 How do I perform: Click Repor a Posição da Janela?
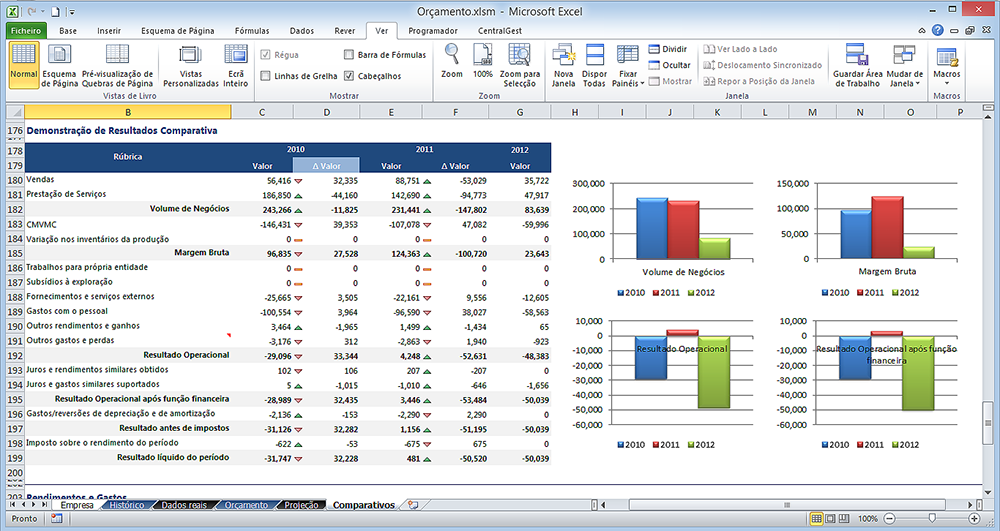759,81
